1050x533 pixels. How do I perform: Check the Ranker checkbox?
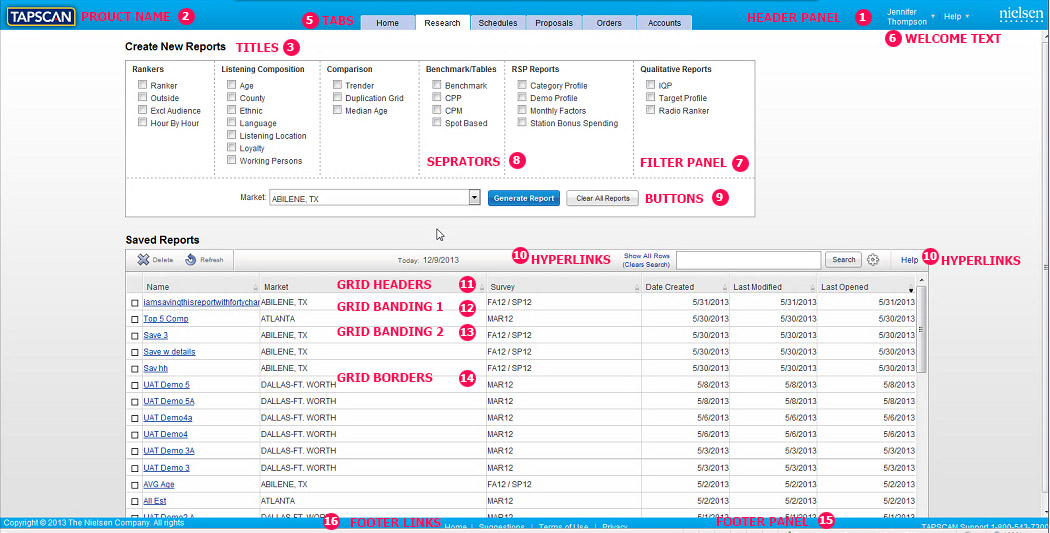click(143, 85)
